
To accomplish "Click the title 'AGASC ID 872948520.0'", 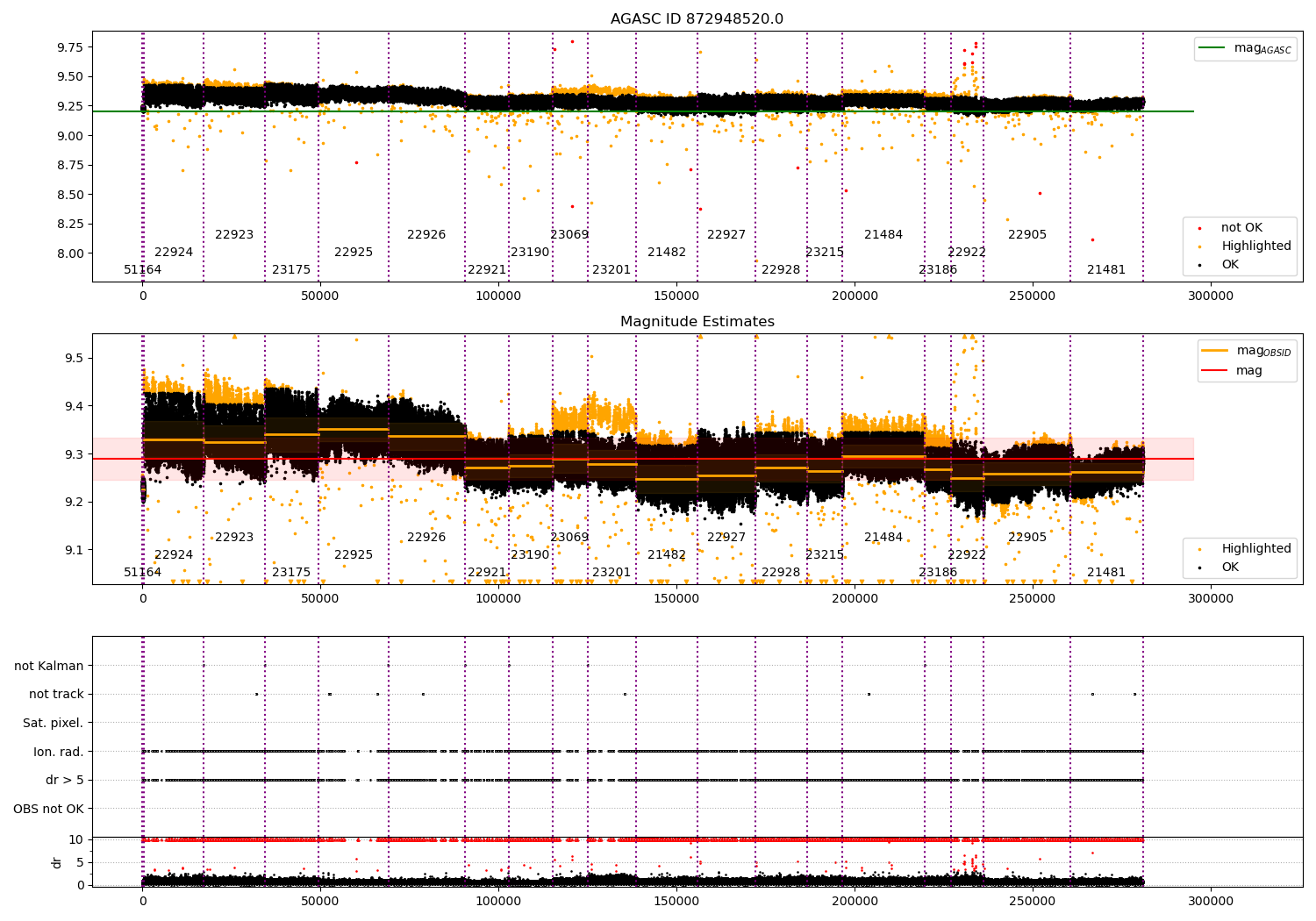I will tap(697, 19).
